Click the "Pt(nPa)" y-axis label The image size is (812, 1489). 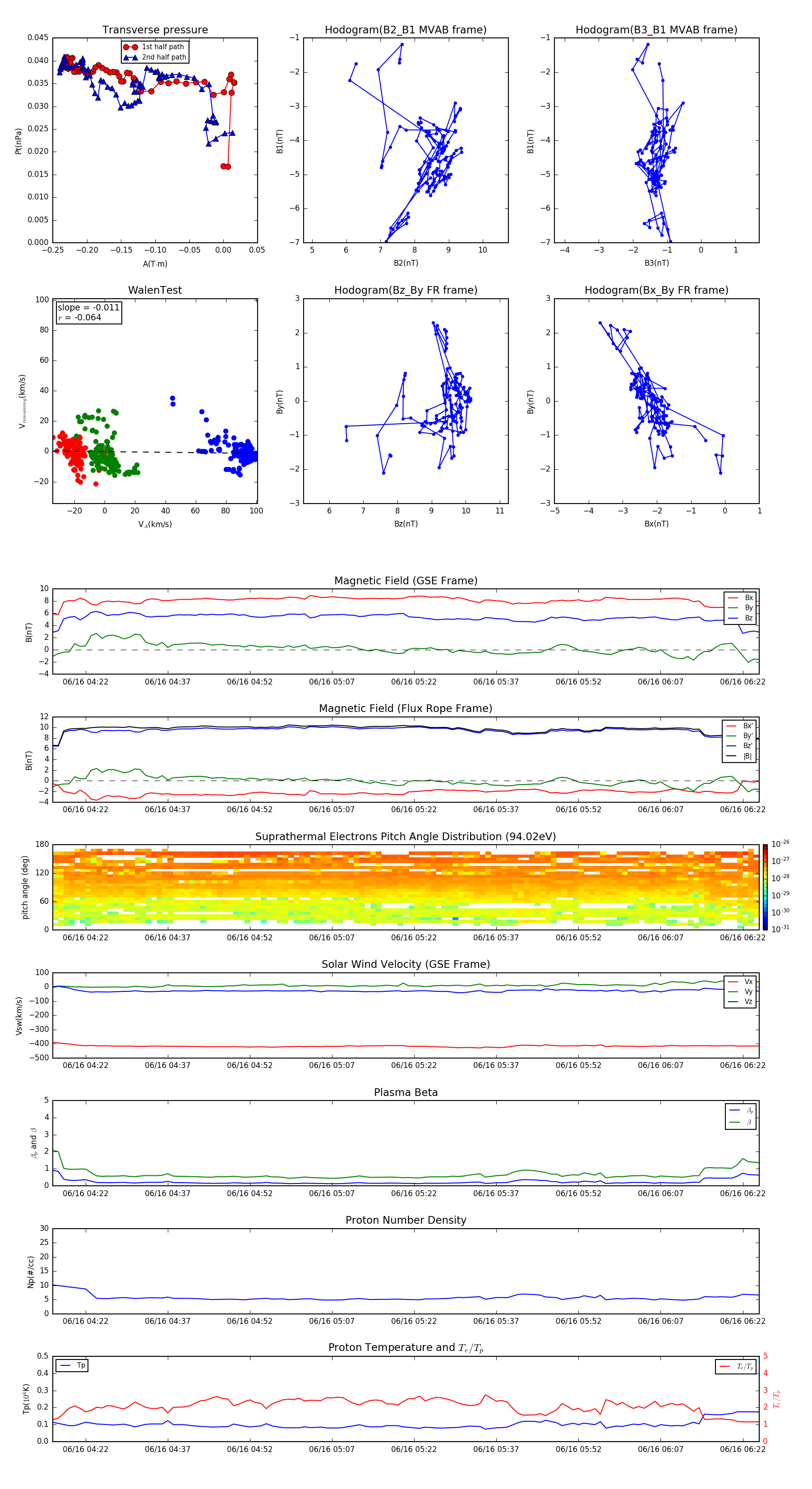[18, 141]
